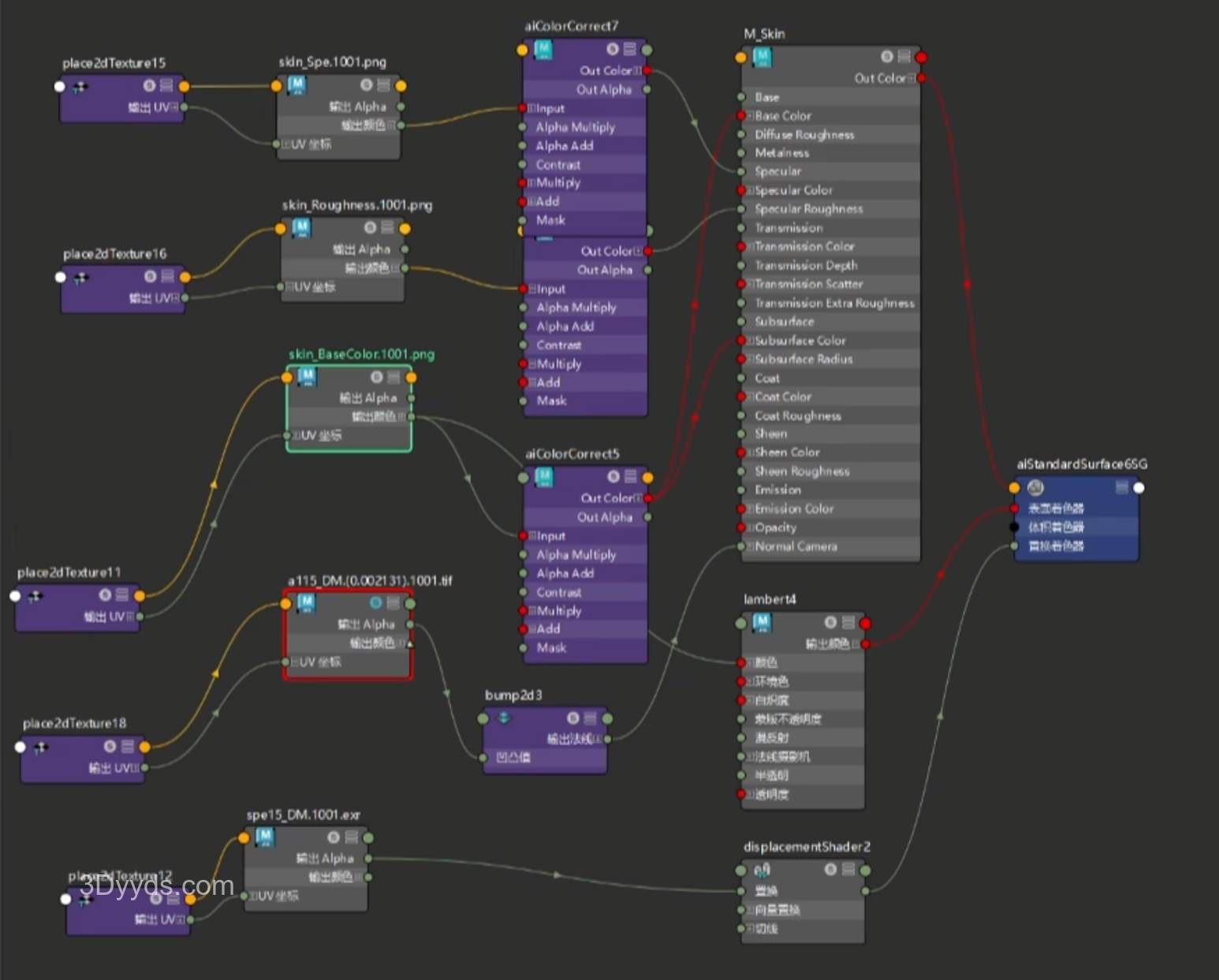This screenshot has height=980, width=1219.
Task: Expand the Subsurface Color attribute on M_Skin
Action: click(751, 341)
